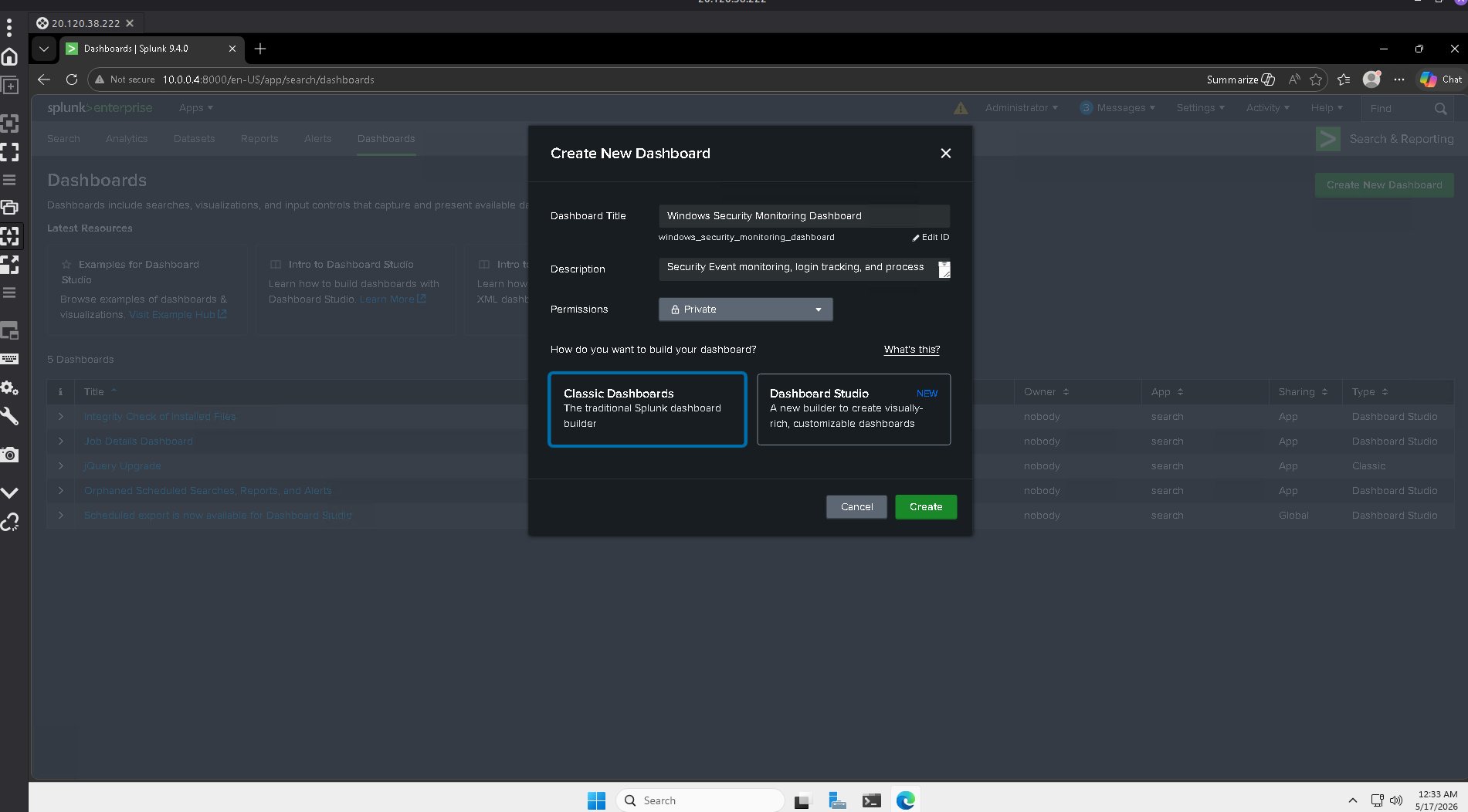Go back with the browser back arrow
This screenshot has height=812, width=1468.
coord(44,80)
